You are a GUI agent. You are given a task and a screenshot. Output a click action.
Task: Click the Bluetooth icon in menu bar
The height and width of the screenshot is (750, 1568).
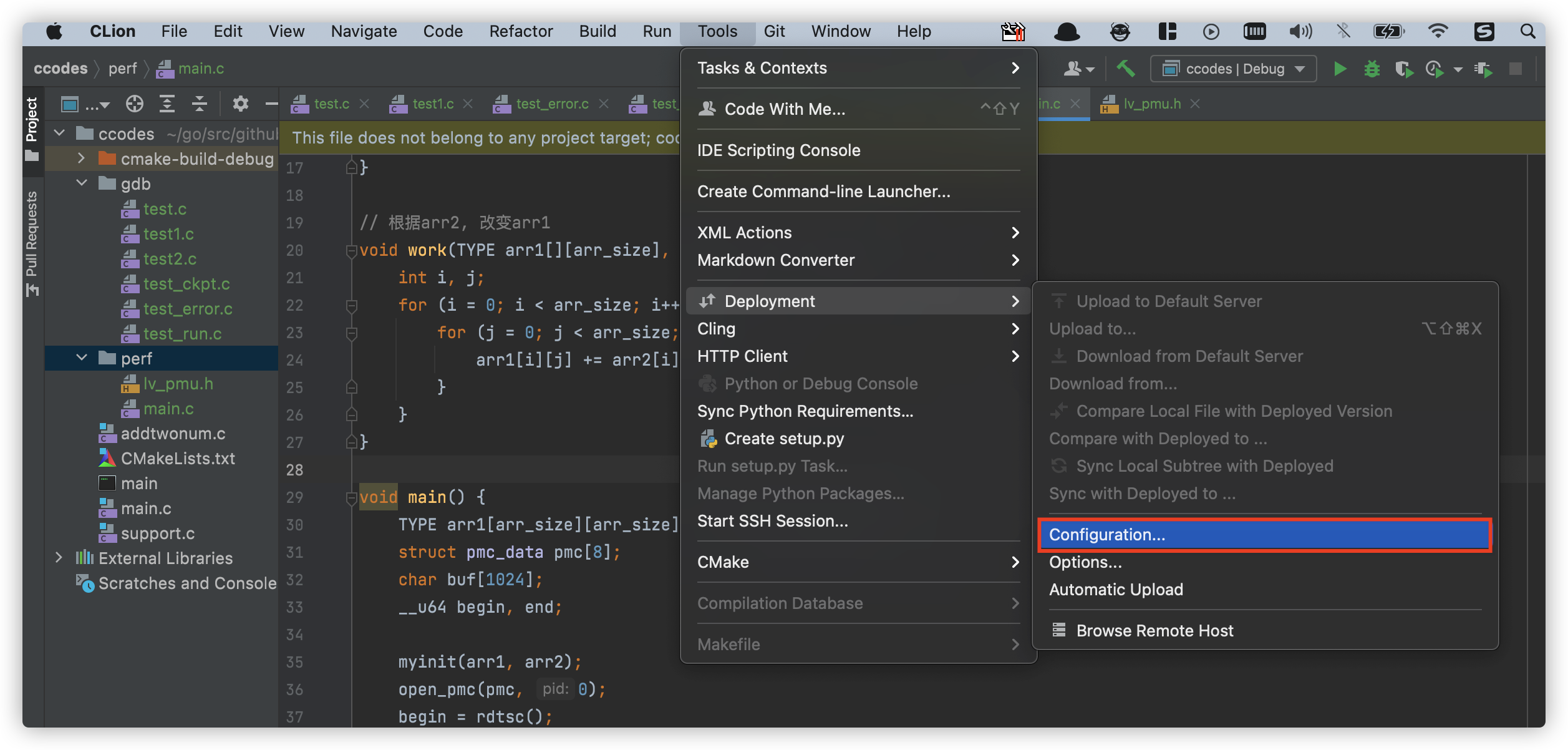tap(1343, 31)
